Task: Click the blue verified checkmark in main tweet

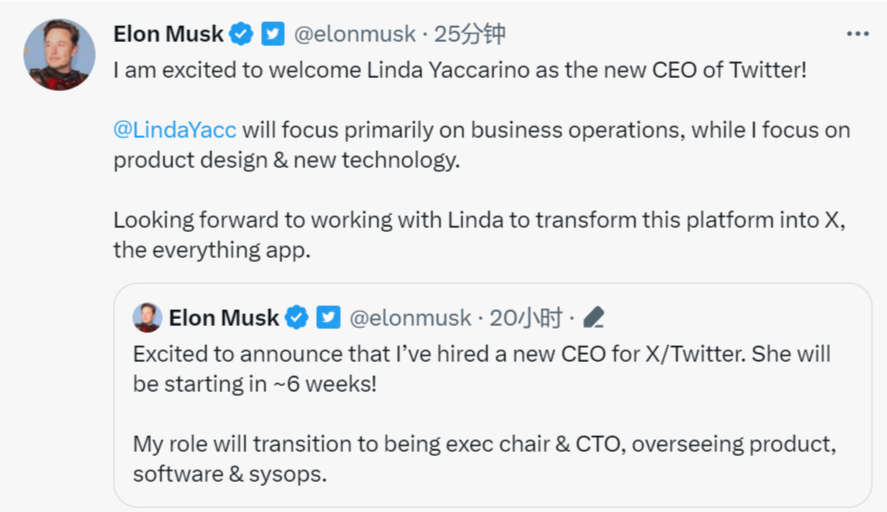Action: point(241,34)
